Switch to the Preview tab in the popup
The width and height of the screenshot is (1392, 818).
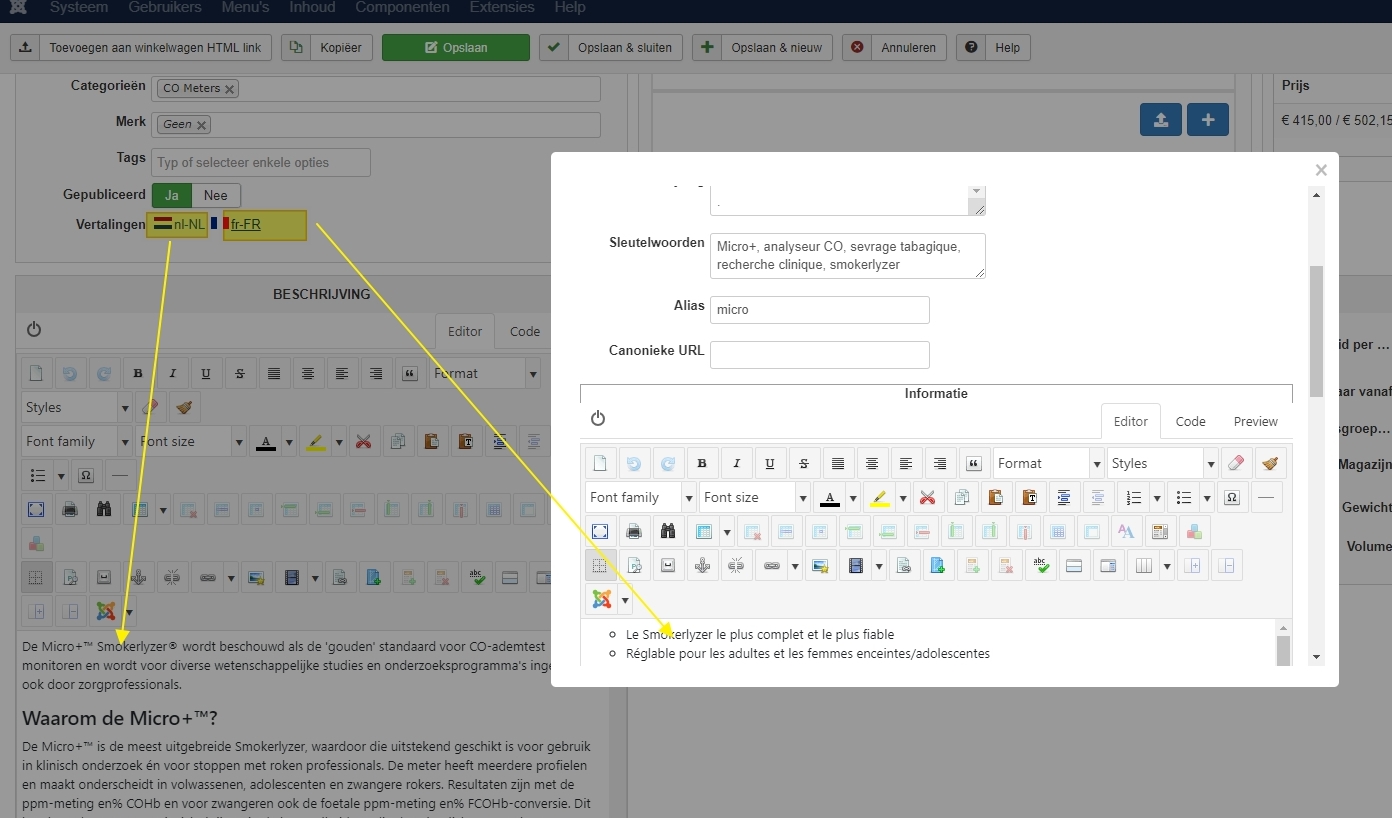coord(1256,421)
